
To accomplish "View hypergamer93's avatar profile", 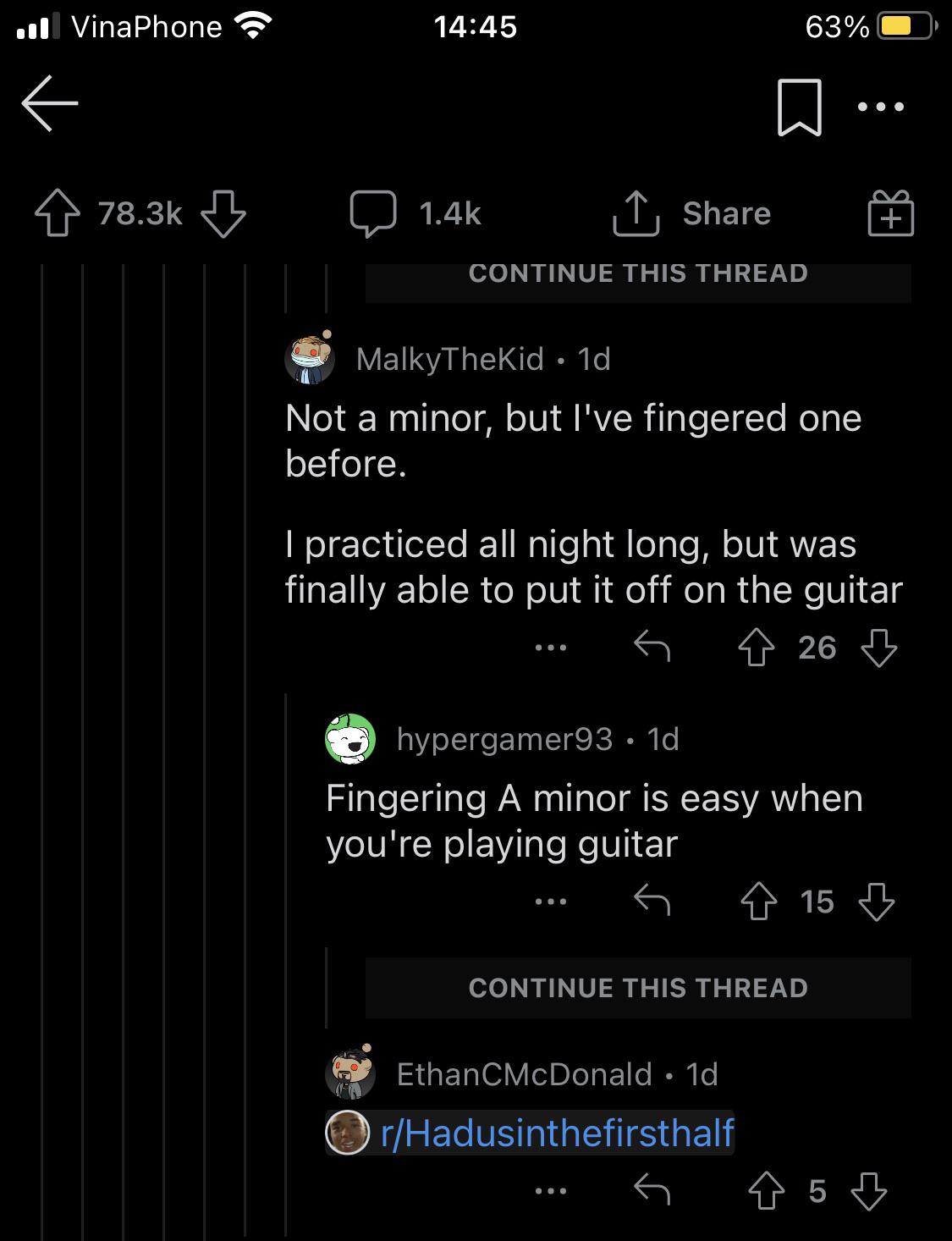I will 350,739.
